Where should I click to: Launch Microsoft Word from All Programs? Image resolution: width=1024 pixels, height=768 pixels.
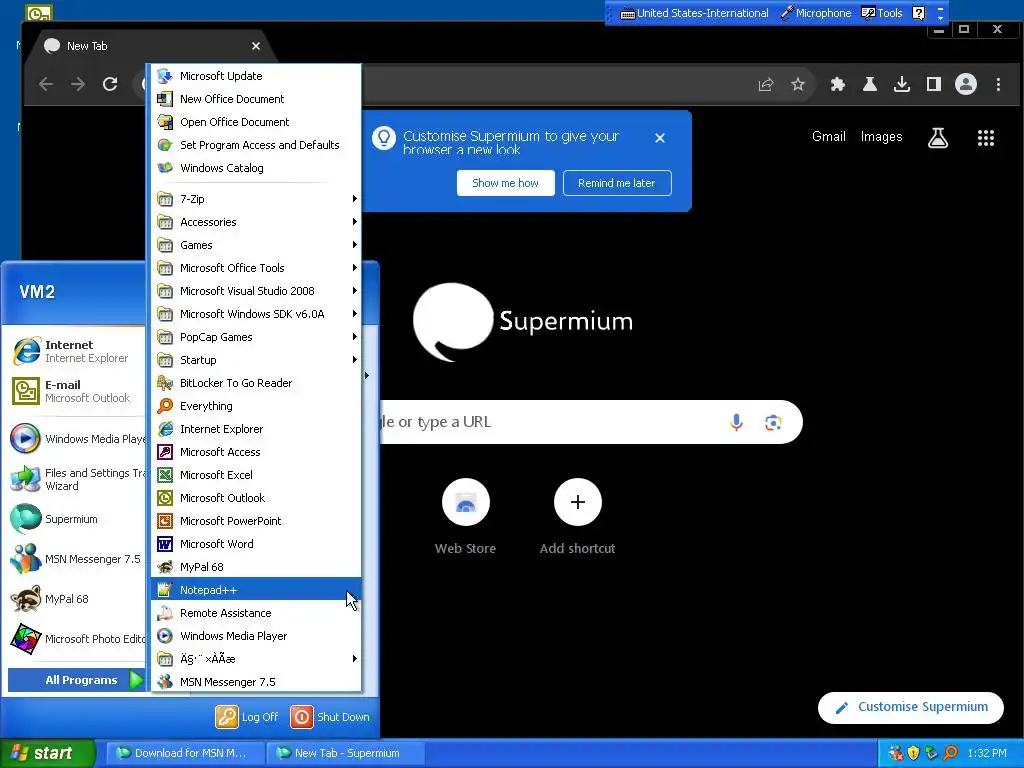tap(256, 544)
